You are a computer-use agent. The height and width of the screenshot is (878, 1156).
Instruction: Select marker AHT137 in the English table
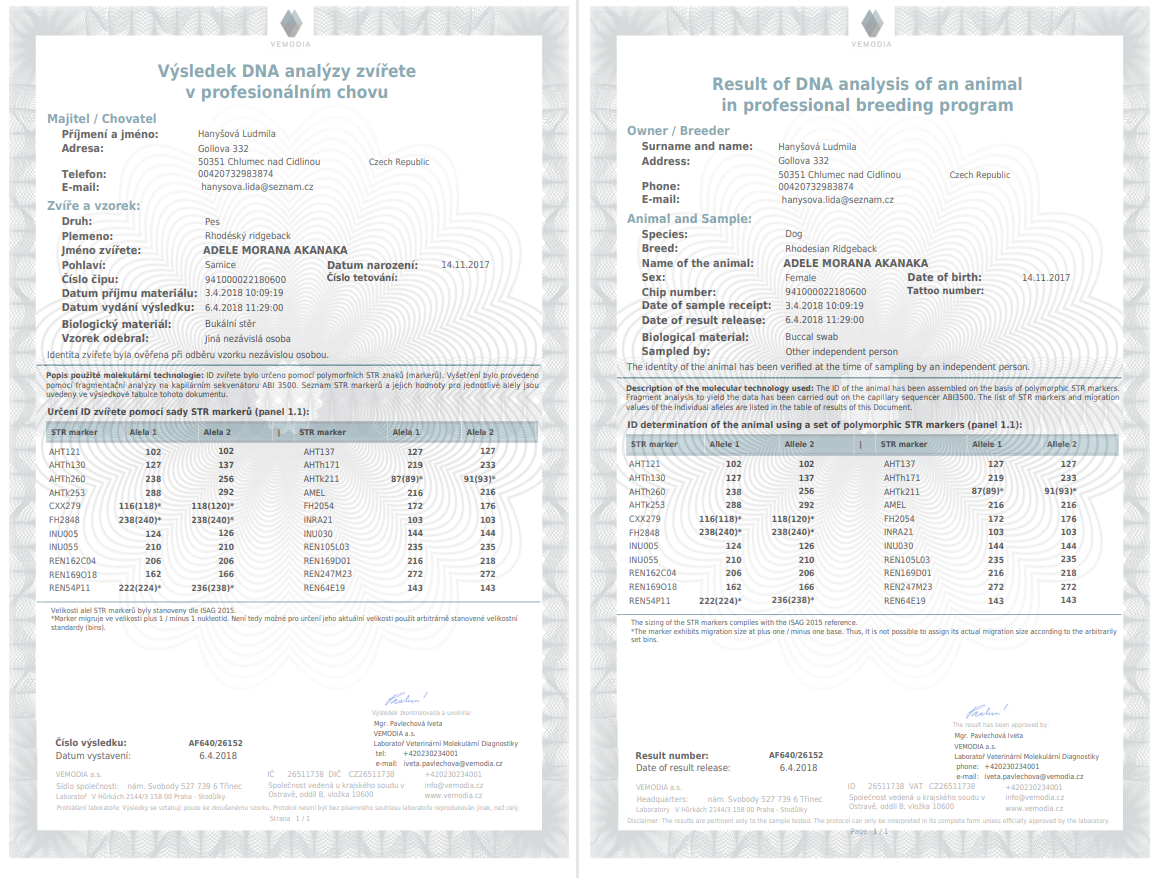(899, 464)
